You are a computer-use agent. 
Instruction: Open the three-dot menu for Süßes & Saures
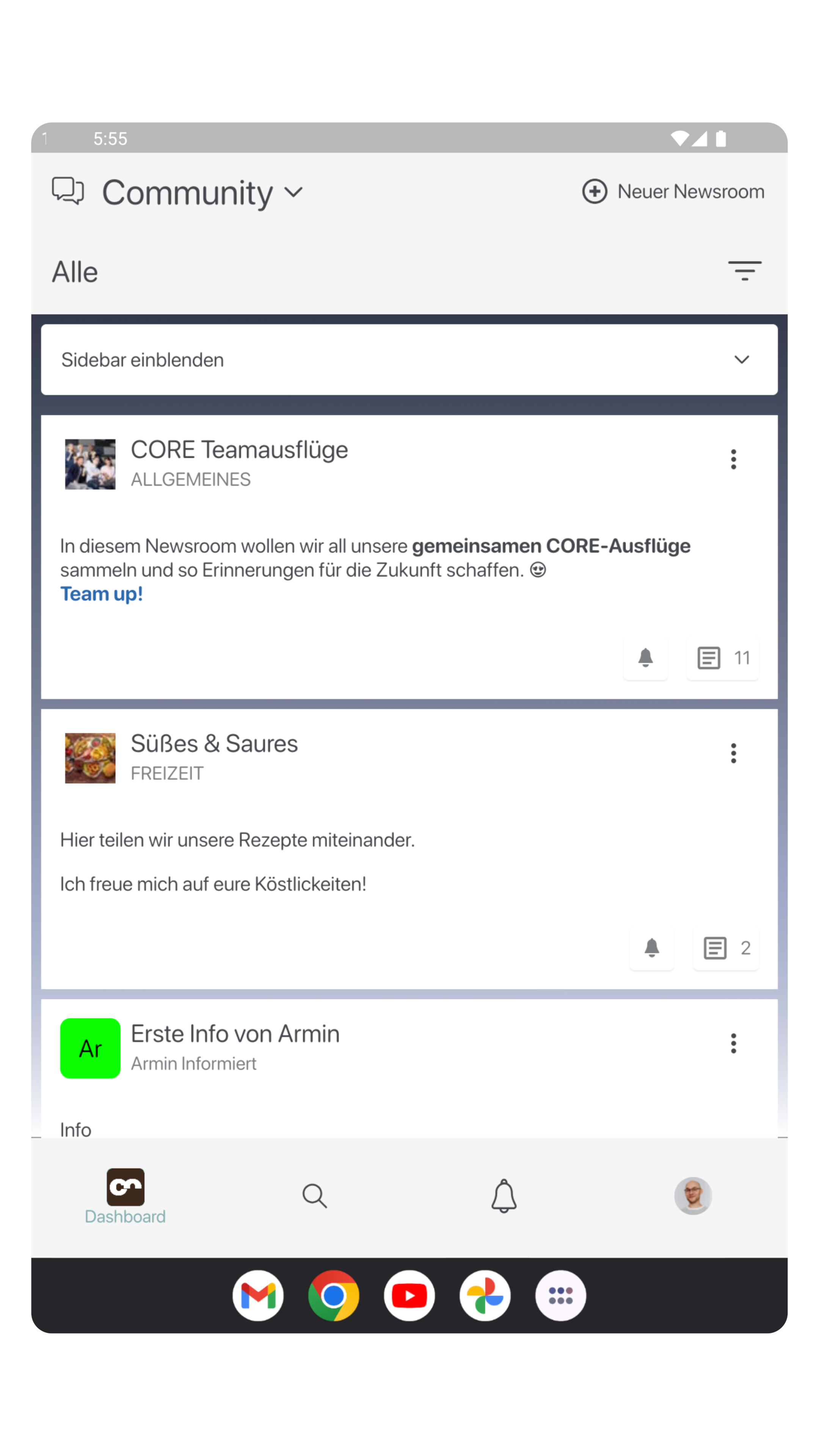[733, 753]
